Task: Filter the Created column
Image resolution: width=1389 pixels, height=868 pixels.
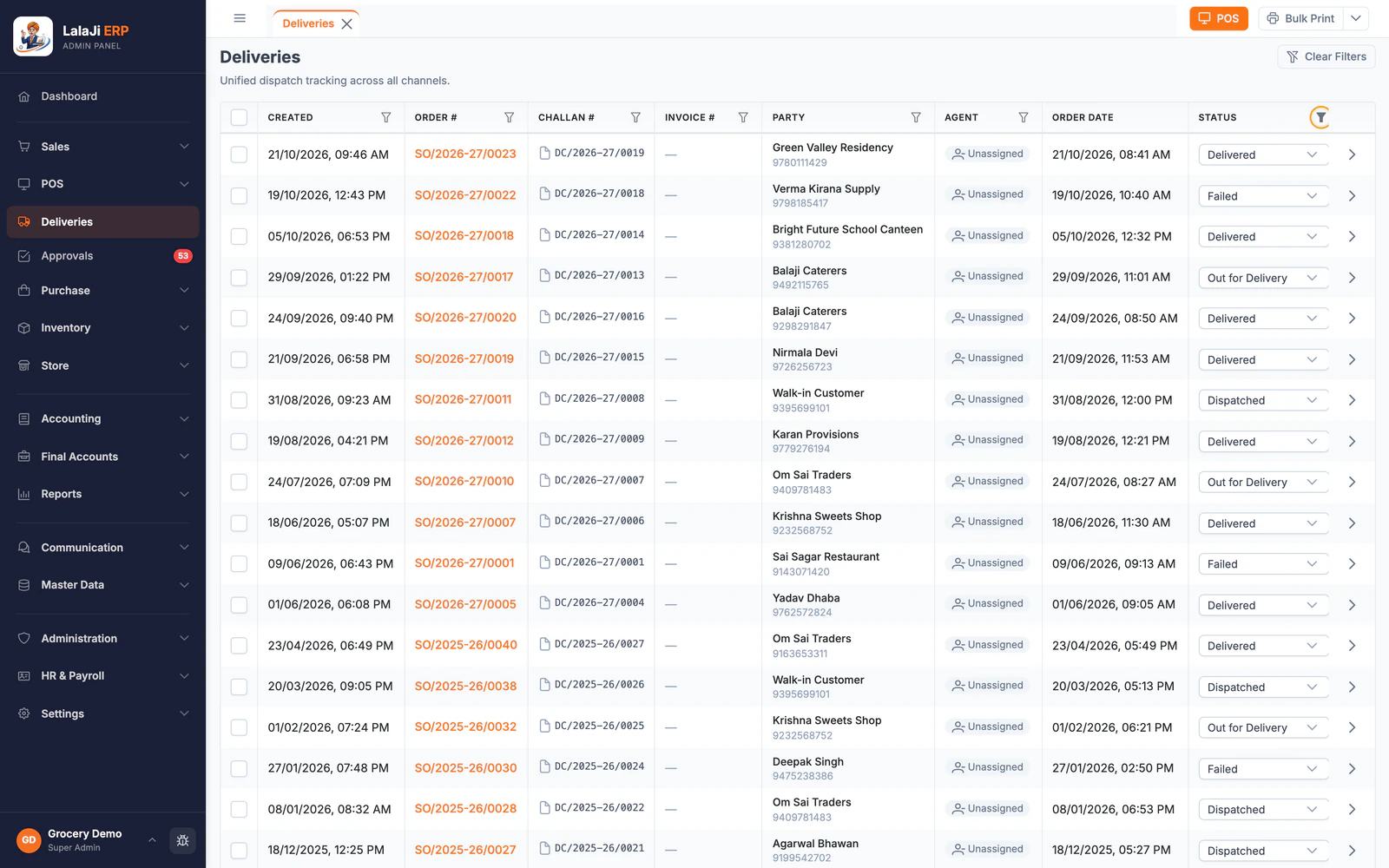Action: point(386,117)
